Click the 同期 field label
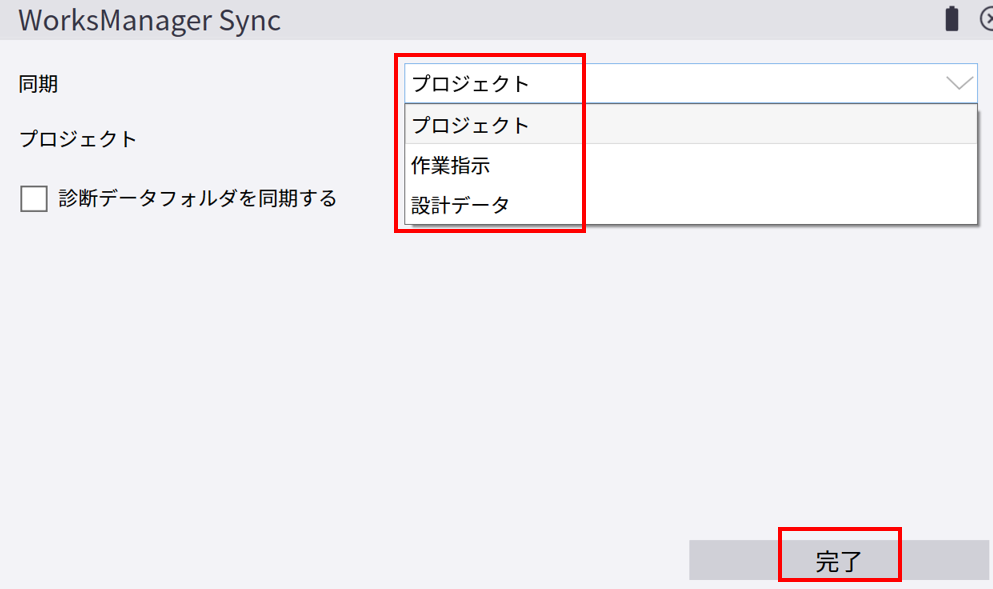This screenshot has width=993, height=589. click(x=39, y=84)
